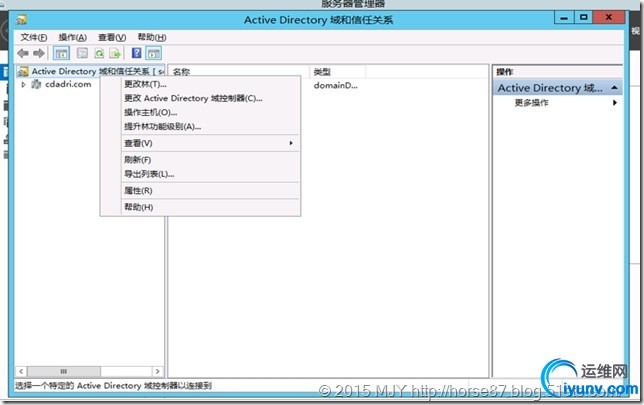Minimize the Active Directory window

pyautogui.click(x=564, y=18)
